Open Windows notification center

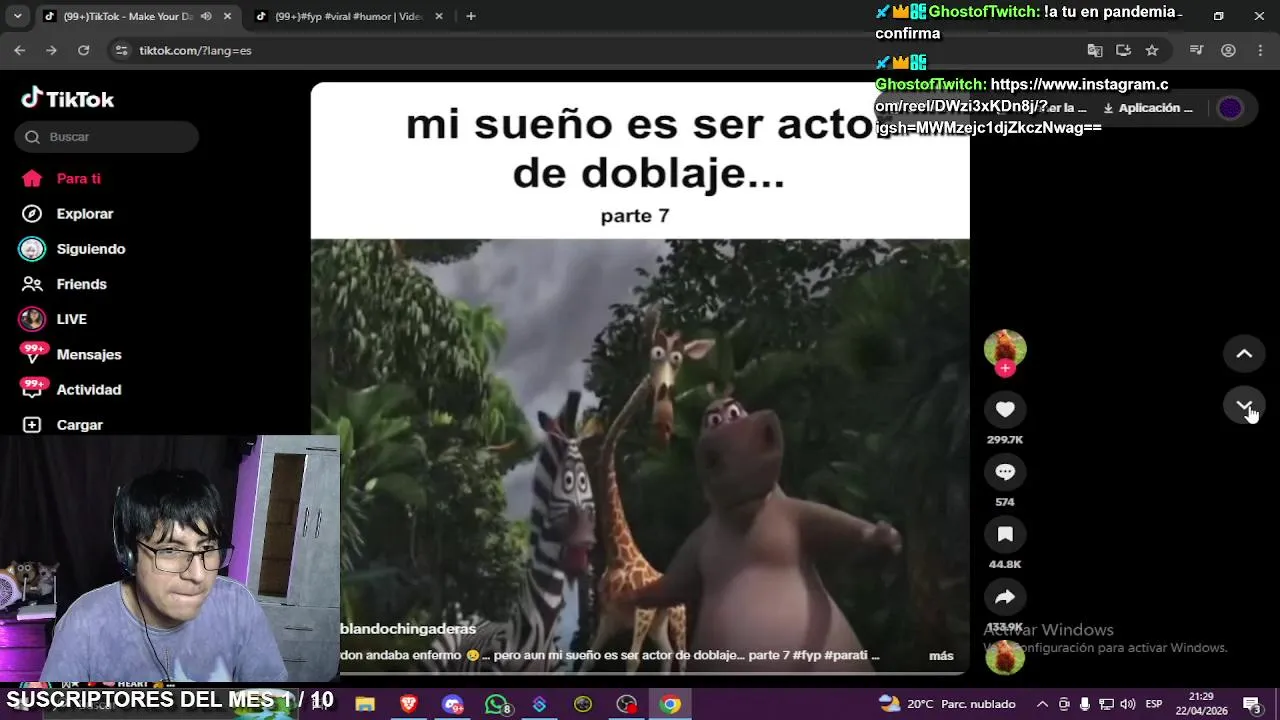click(x=1251, y=704)
